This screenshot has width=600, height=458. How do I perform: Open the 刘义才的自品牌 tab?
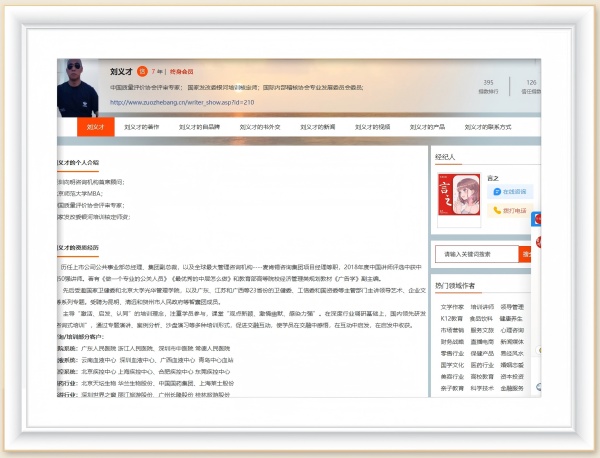coord(200,128)
